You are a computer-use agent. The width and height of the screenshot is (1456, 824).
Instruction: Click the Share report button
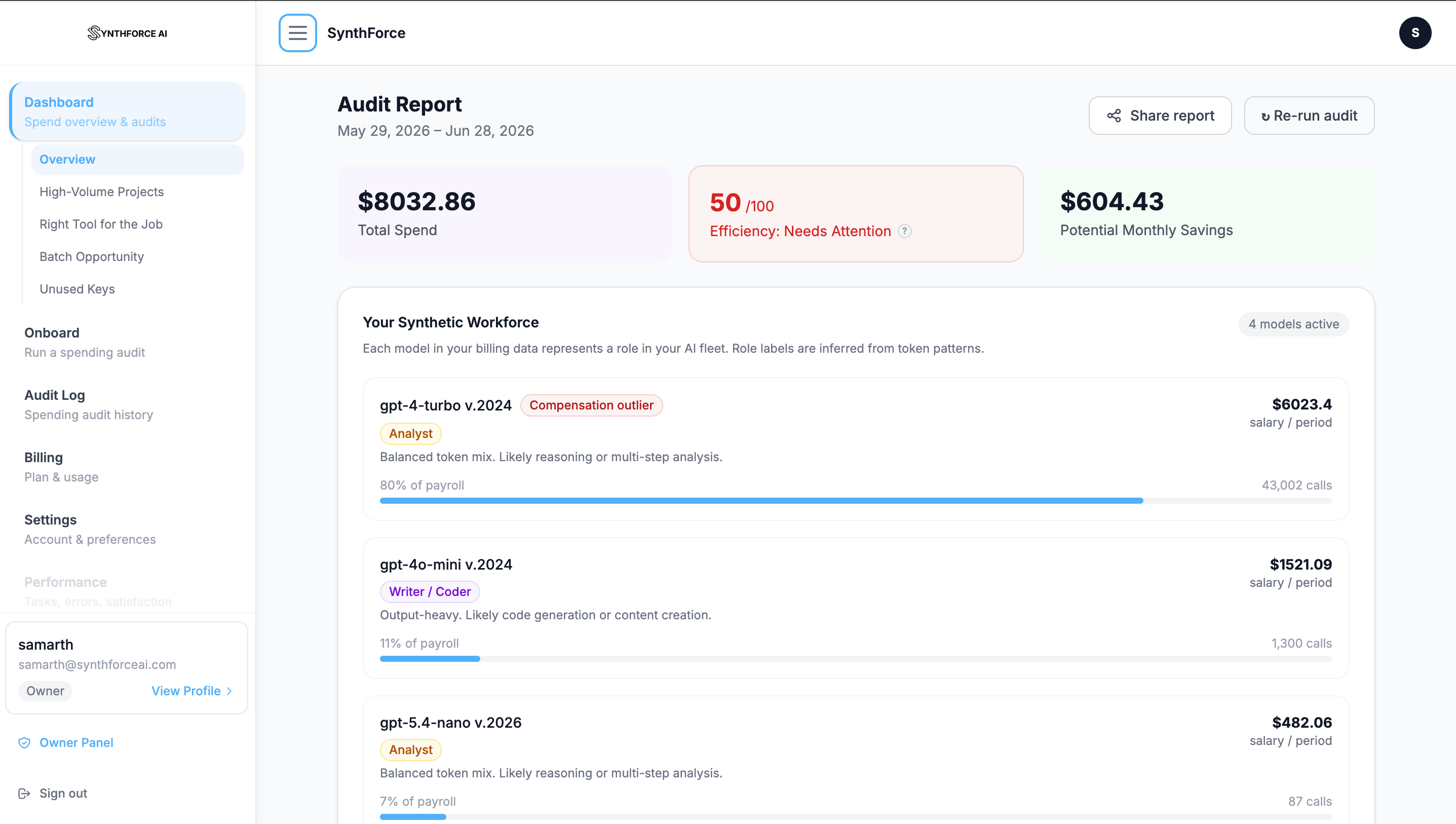1160,116
